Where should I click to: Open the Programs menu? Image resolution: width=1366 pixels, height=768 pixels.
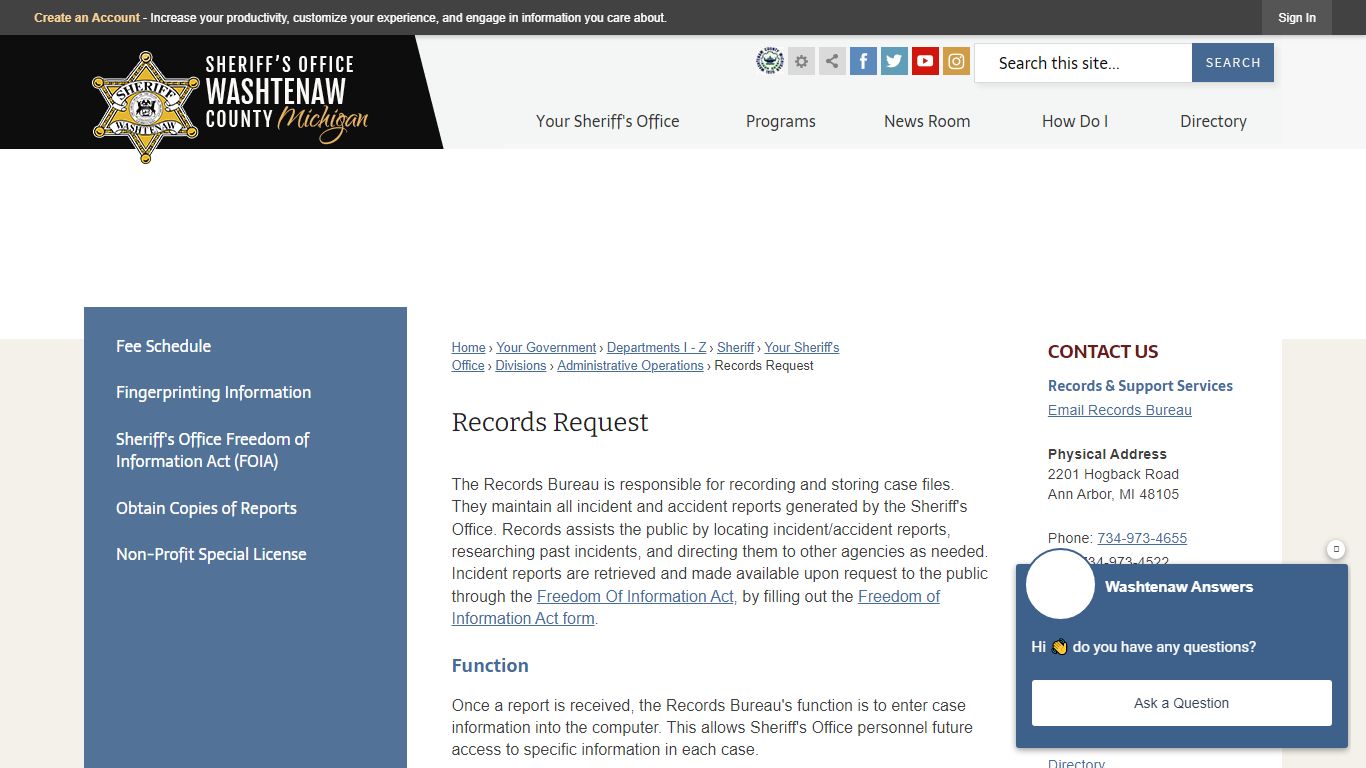(x=781, y=121)
